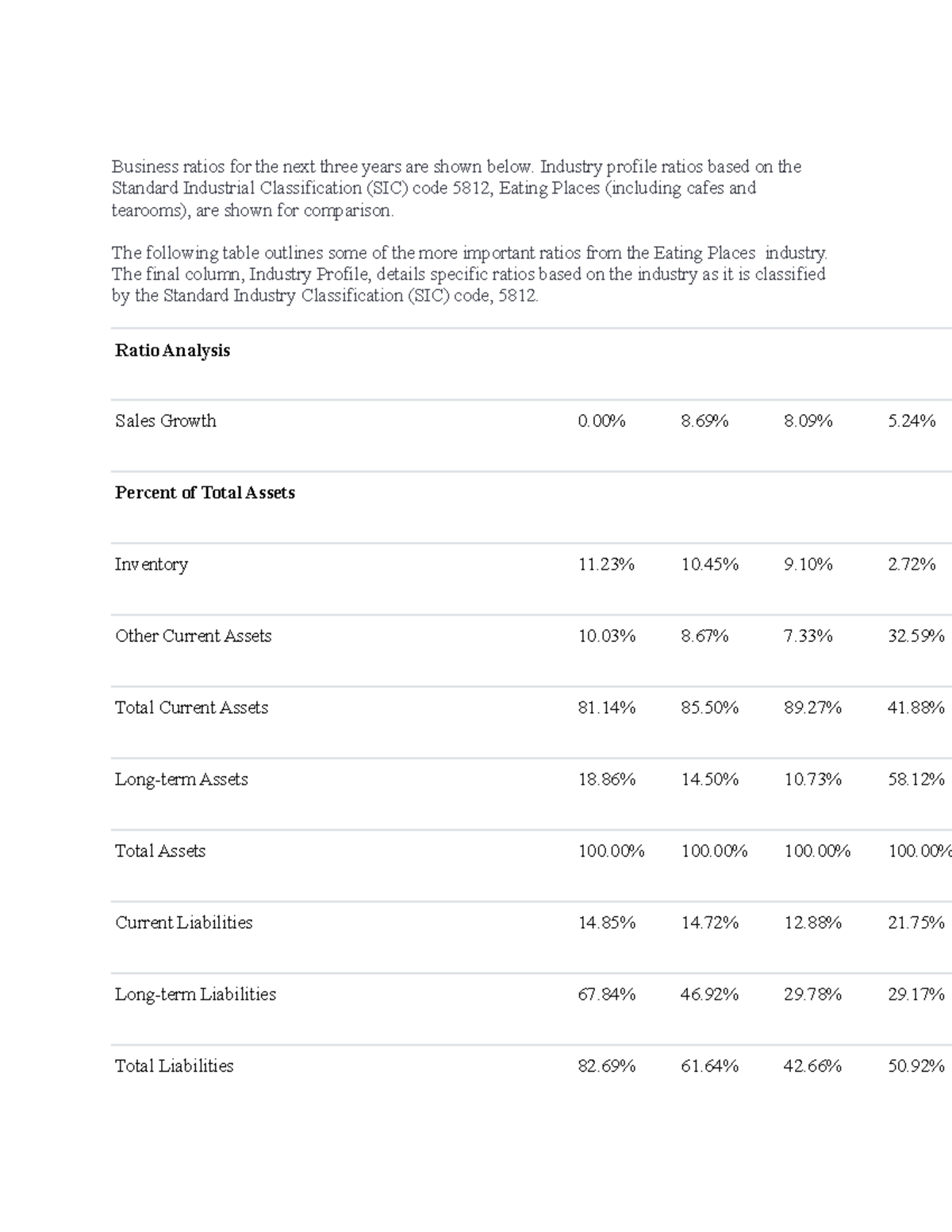952x1232 pixels.
Task: Select the Current Liabilities row label
Action: 183,923
